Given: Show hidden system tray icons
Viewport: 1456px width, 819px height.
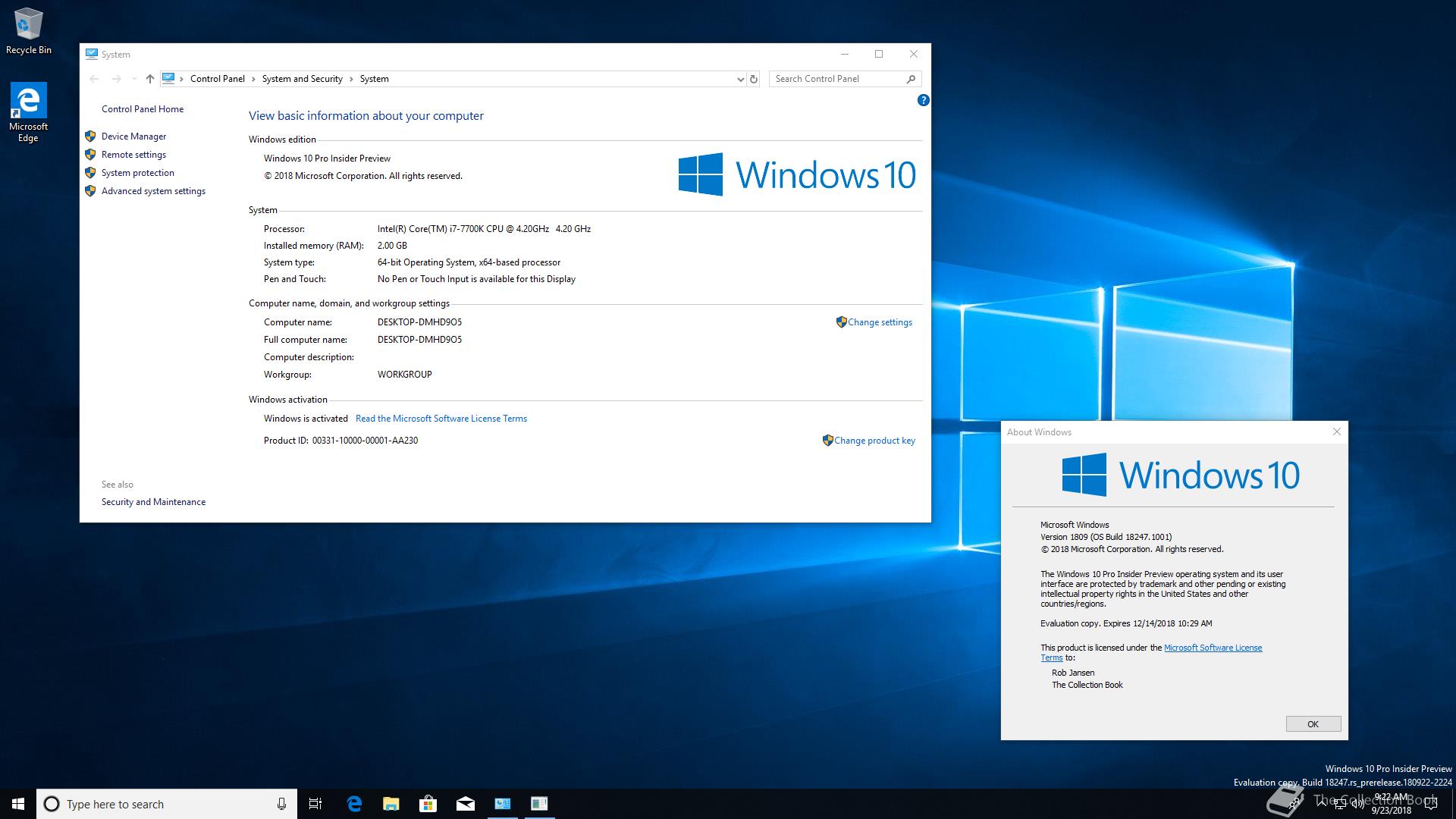Looking at the screenshot, I should [1320, 804].
